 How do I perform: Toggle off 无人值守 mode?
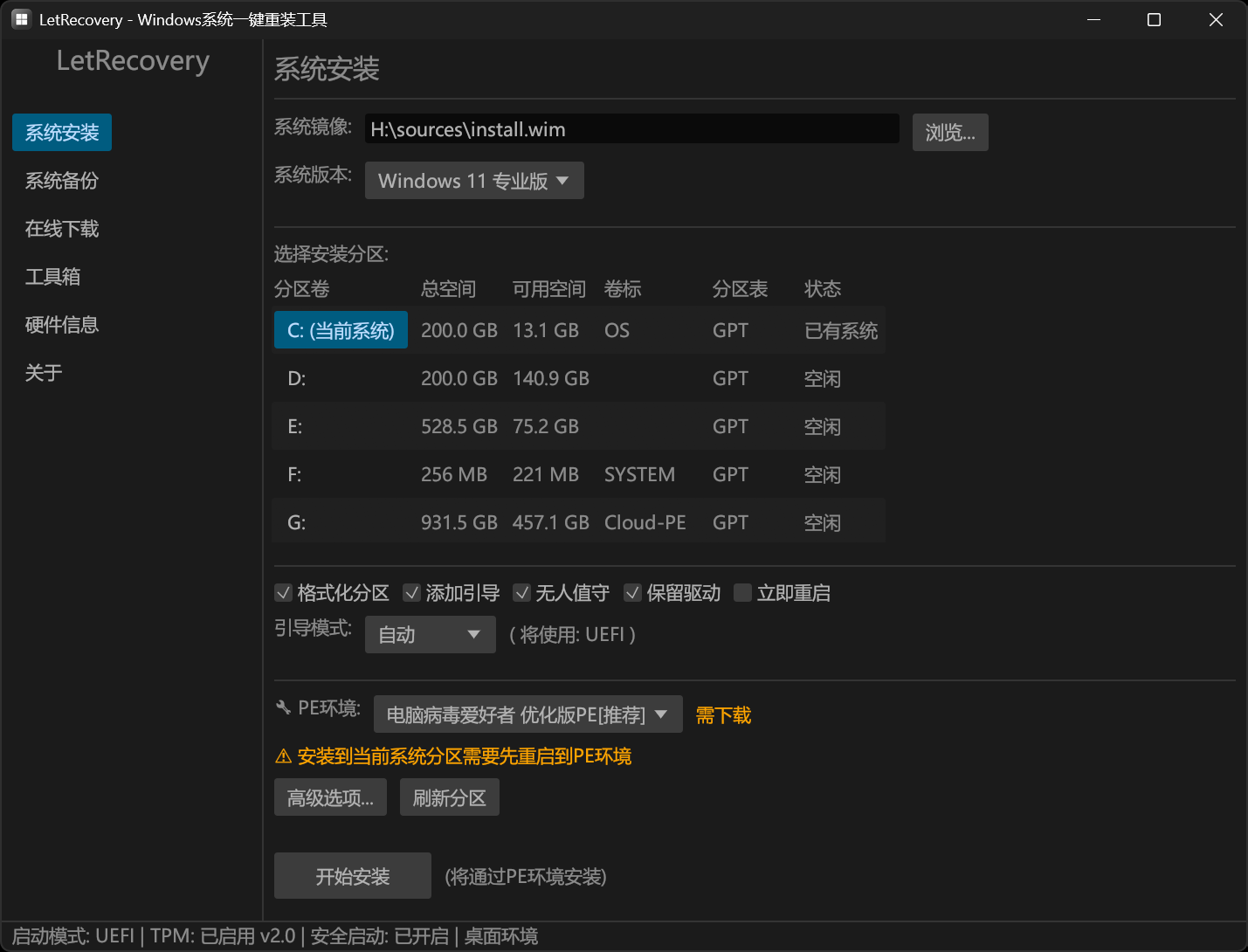click(521, 592)
